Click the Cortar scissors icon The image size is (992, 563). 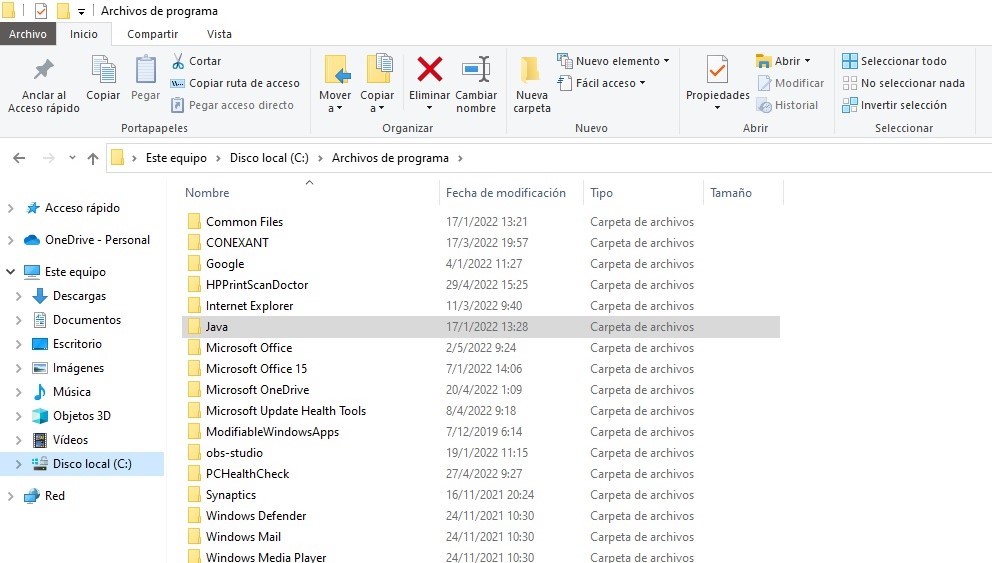178,61
